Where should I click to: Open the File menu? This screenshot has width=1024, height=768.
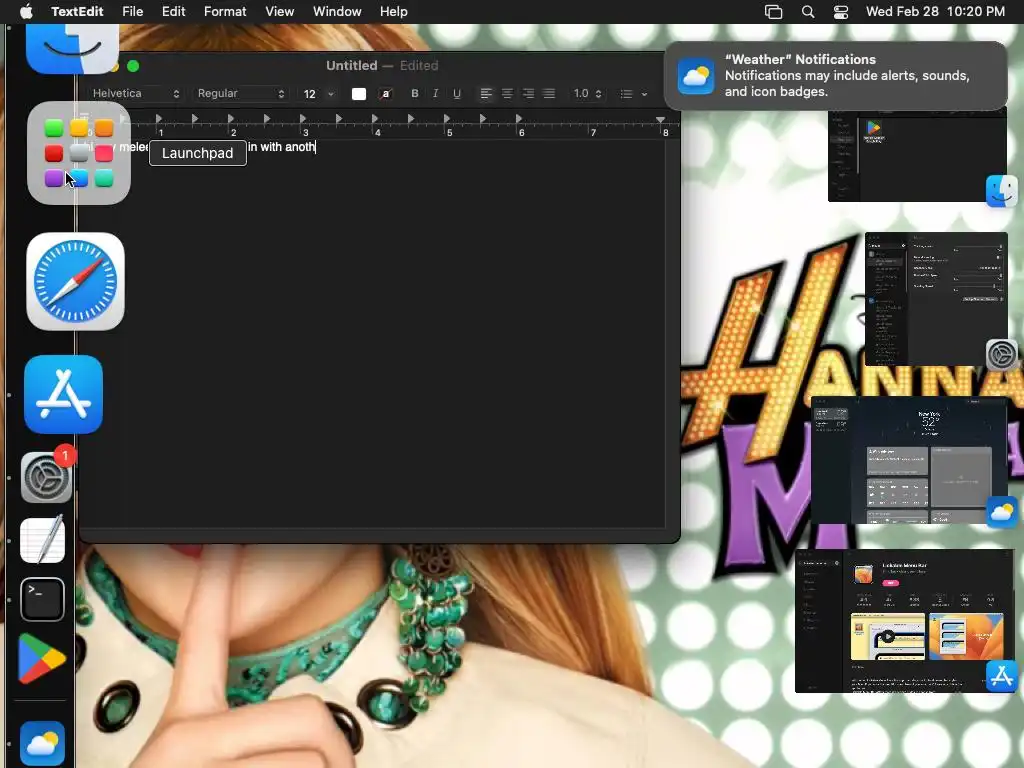point(133,12)
